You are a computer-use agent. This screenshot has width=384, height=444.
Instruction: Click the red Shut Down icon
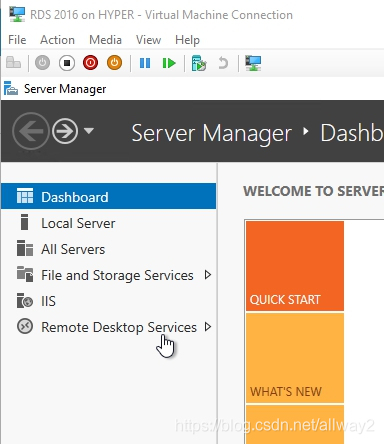point(90,63)
